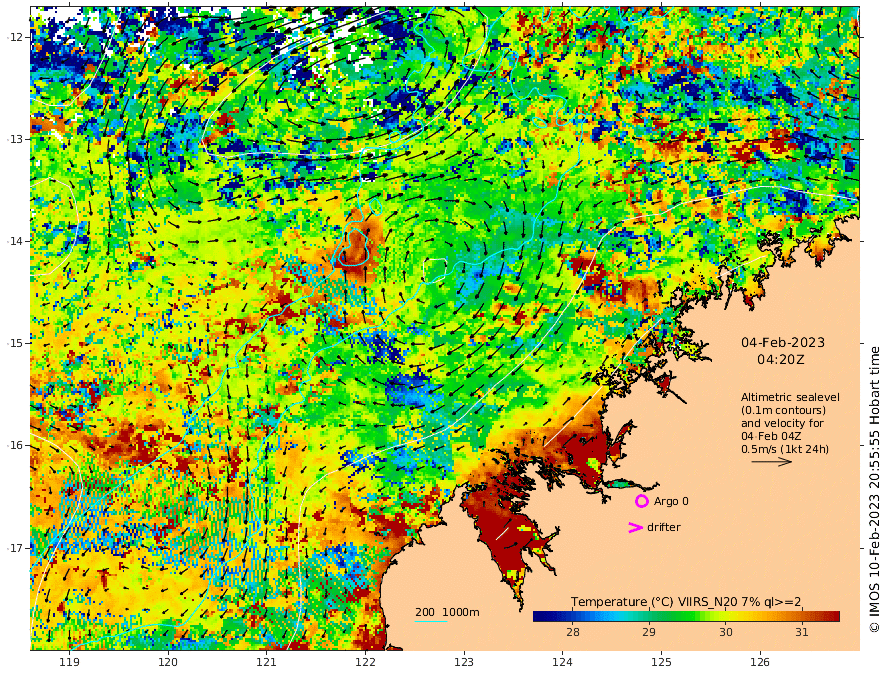The image size is (880, 680).
Task: Click the '0.5m/s (1kt 24h)' text
Action: click(785, 449)
